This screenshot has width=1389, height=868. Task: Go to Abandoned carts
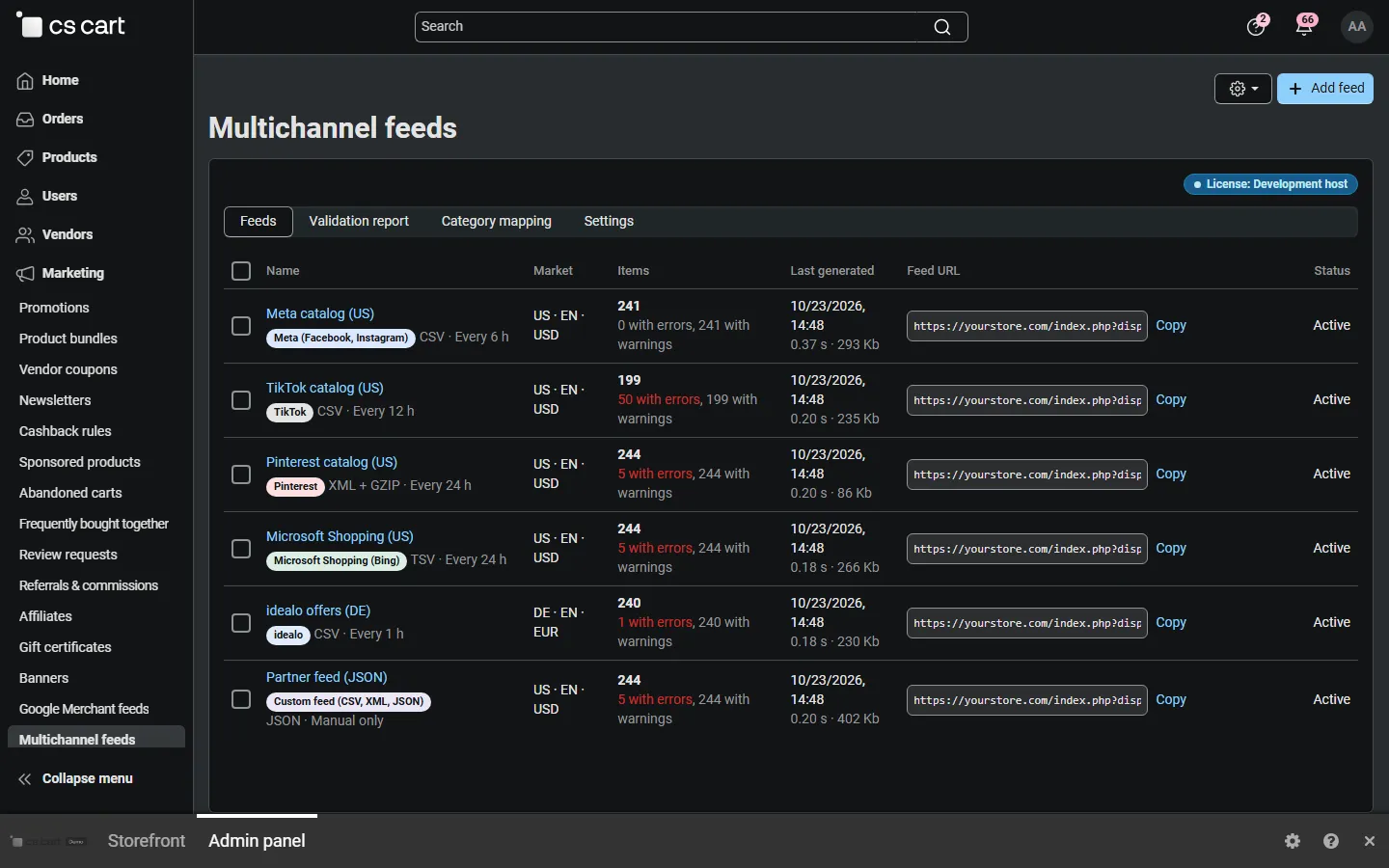click(x=70, y=493)
